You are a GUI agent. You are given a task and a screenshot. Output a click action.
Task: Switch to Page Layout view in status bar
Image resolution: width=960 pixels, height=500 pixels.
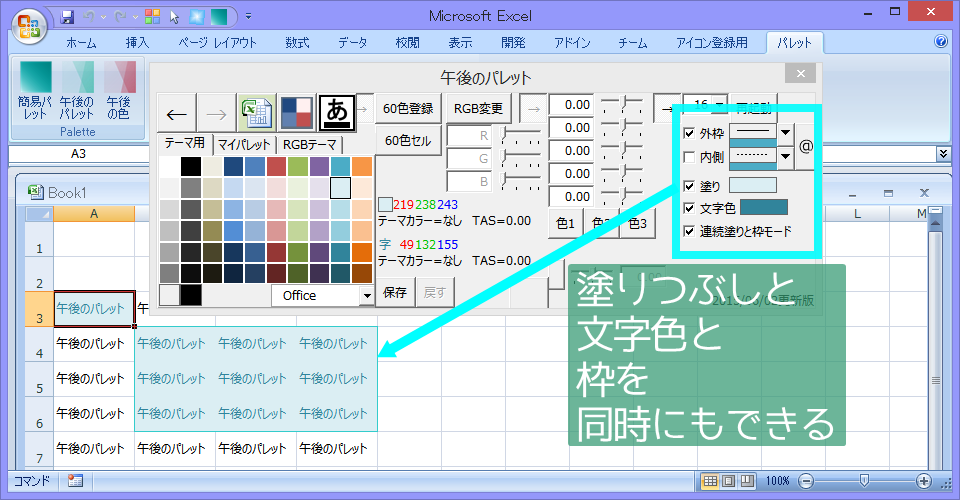click(729, 481)
